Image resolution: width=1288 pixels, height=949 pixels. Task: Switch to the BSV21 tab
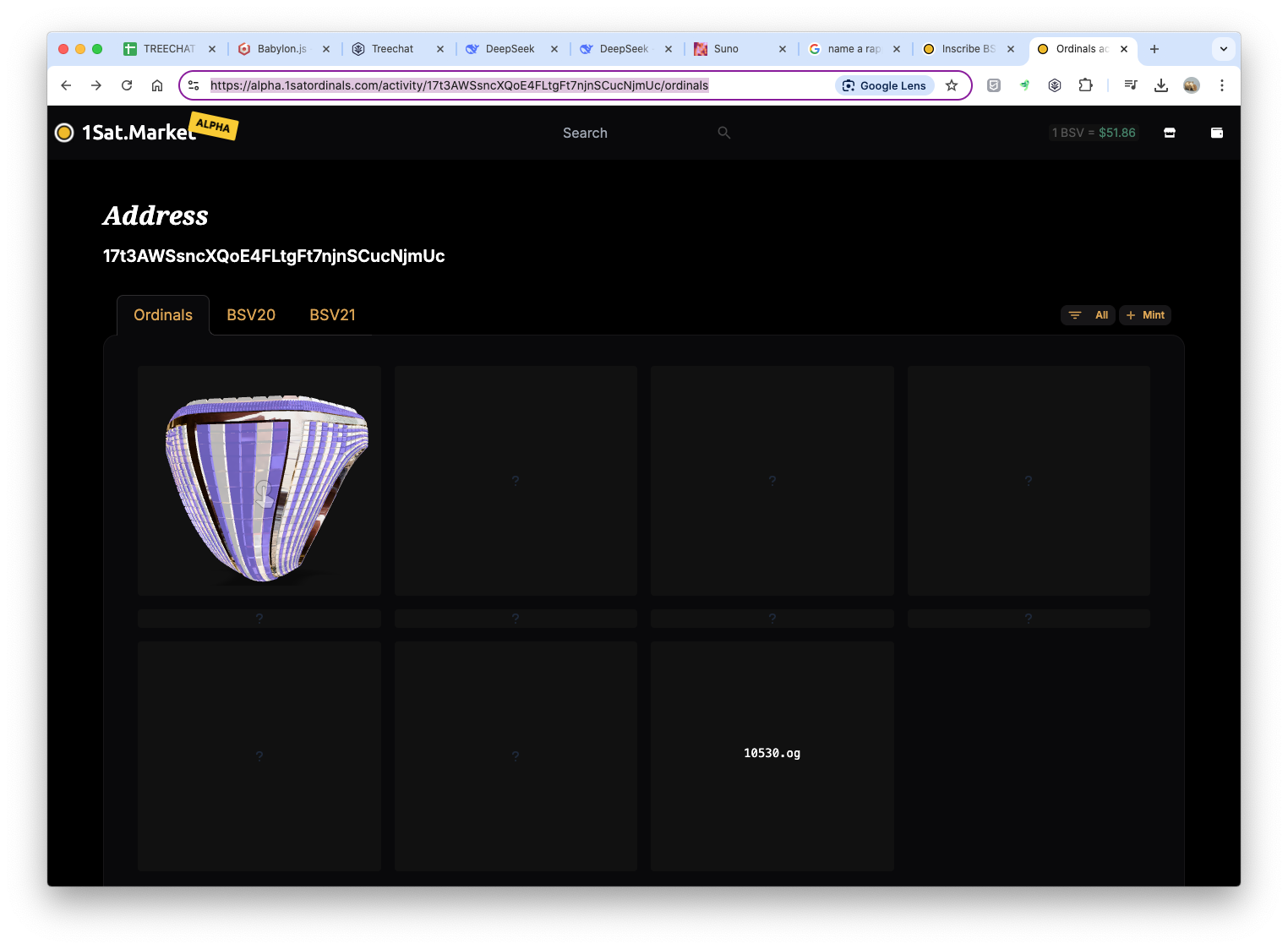pos(333,315)
